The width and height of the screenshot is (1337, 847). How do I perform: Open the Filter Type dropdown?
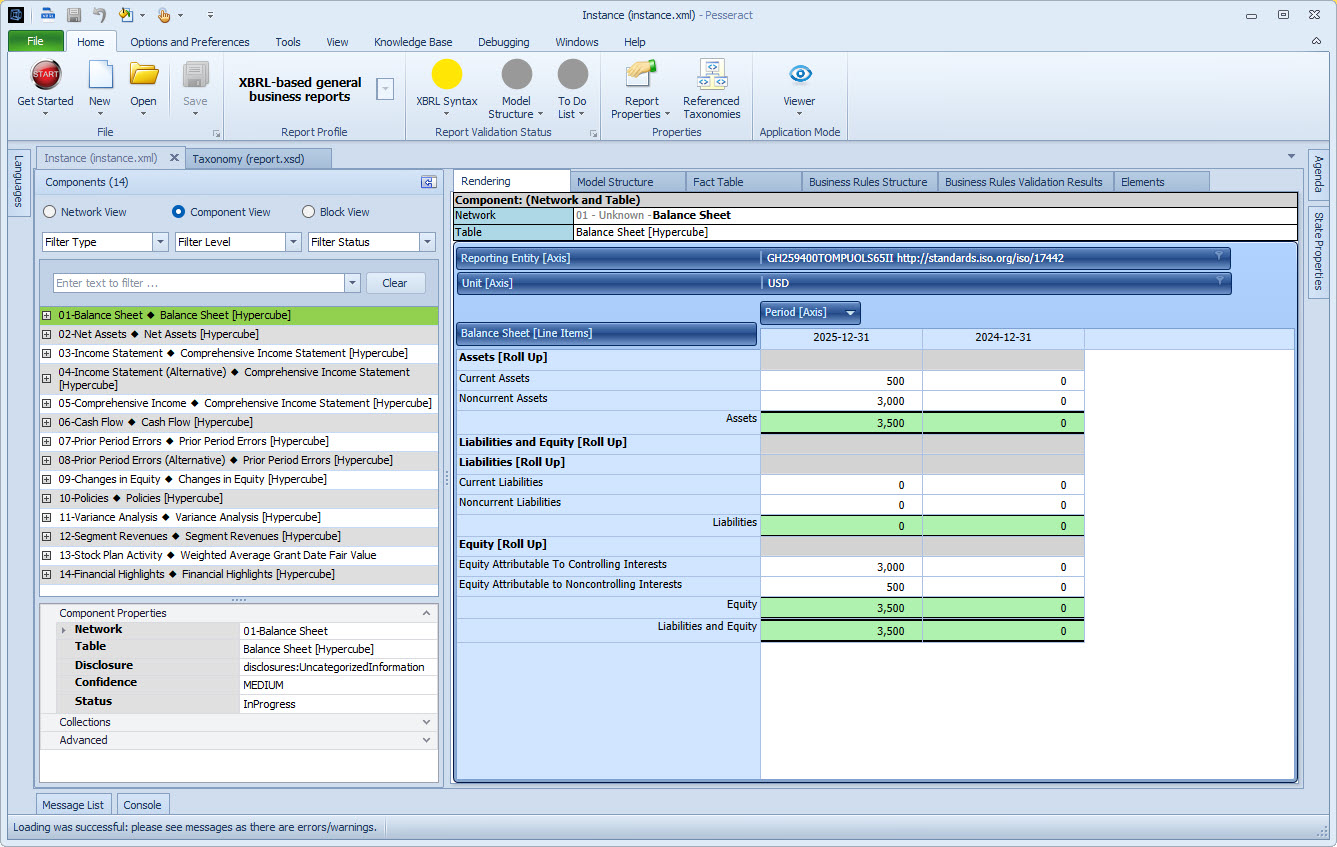105,242
